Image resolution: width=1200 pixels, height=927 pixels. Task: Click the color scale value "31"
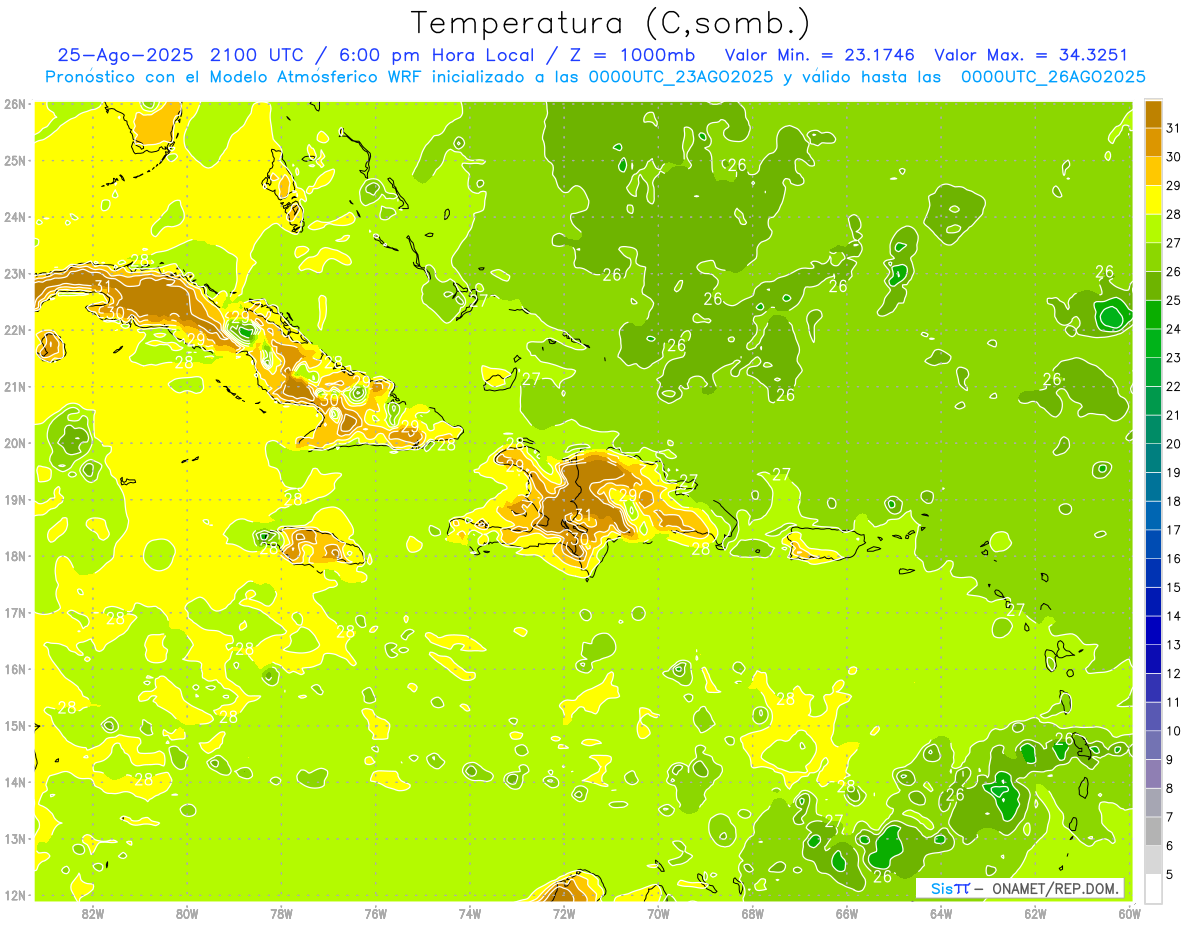pos(1175,128)
